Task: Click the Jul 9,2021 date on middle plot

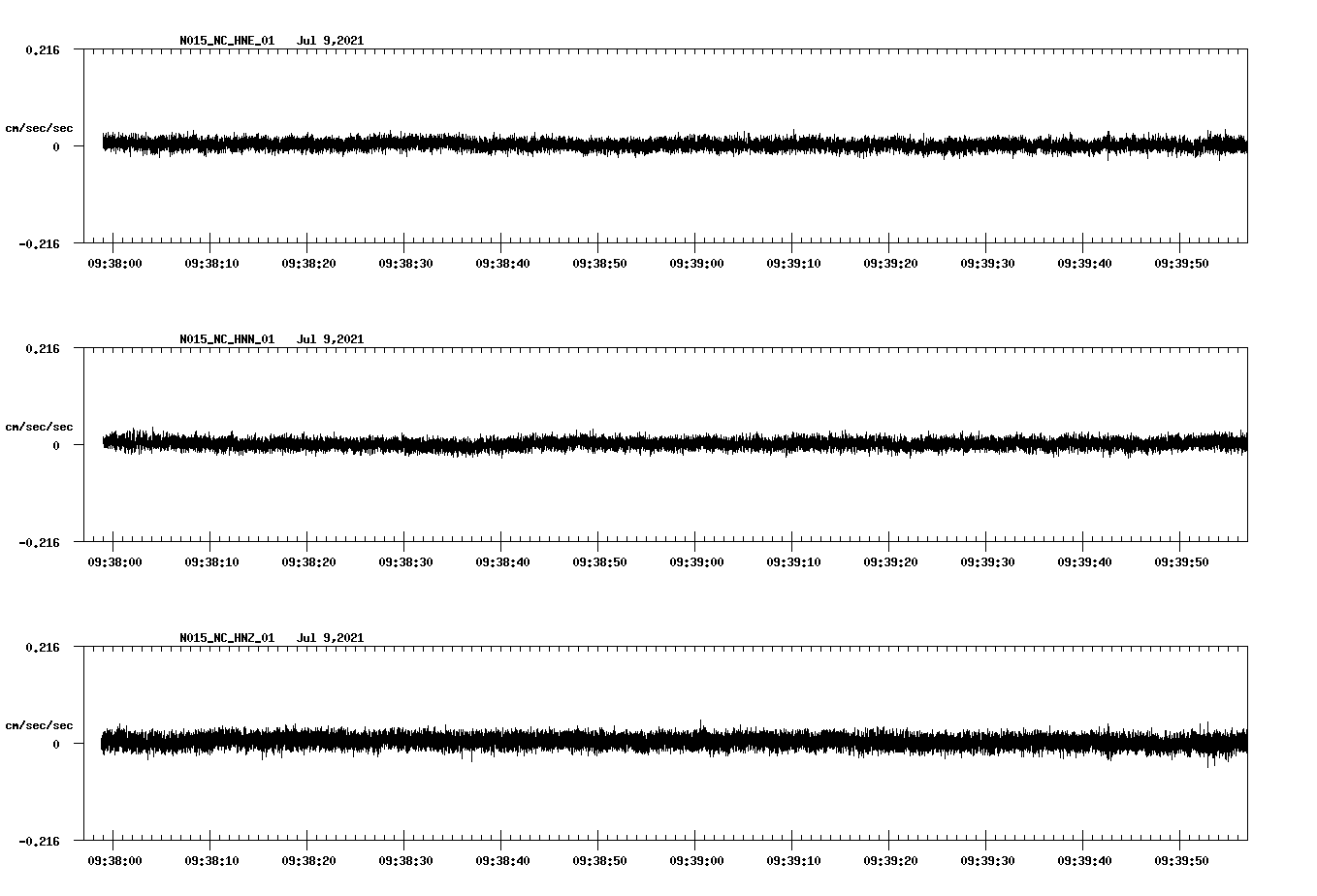Action: (x=332, y=338)
